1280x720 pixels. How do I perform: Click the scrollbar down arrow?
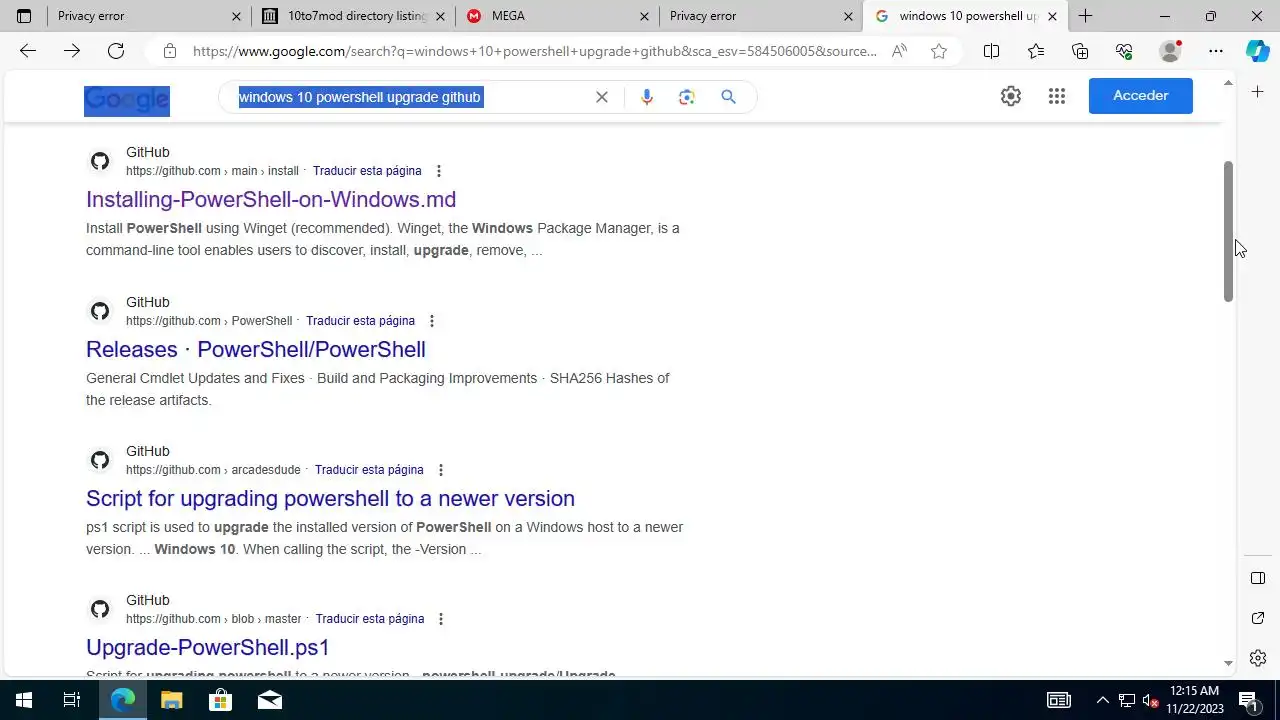click(x=1229, y=663)
